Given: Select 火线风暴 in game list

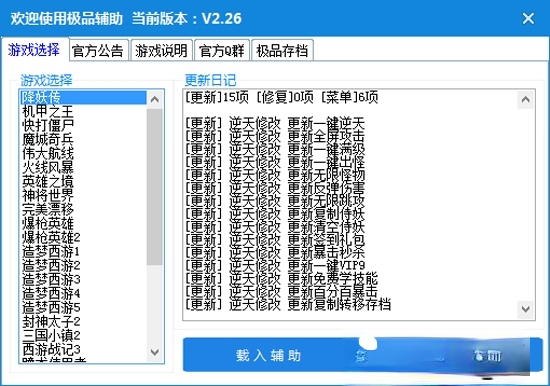Looking at the screenshot, I should point(83,167).
